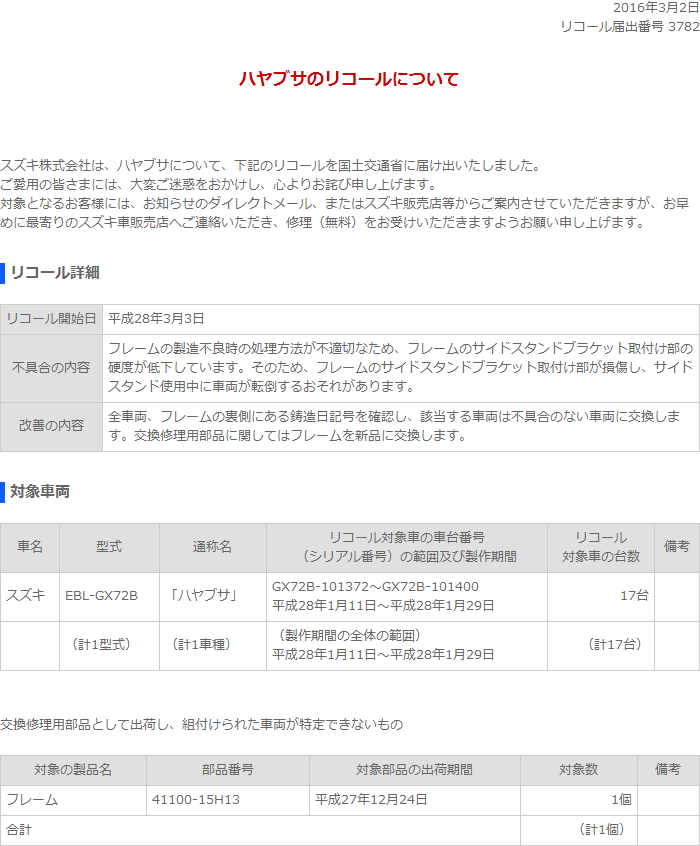Click the sentence starting スズキ株式会社は

pyautogui.click(x=271, y=166)
